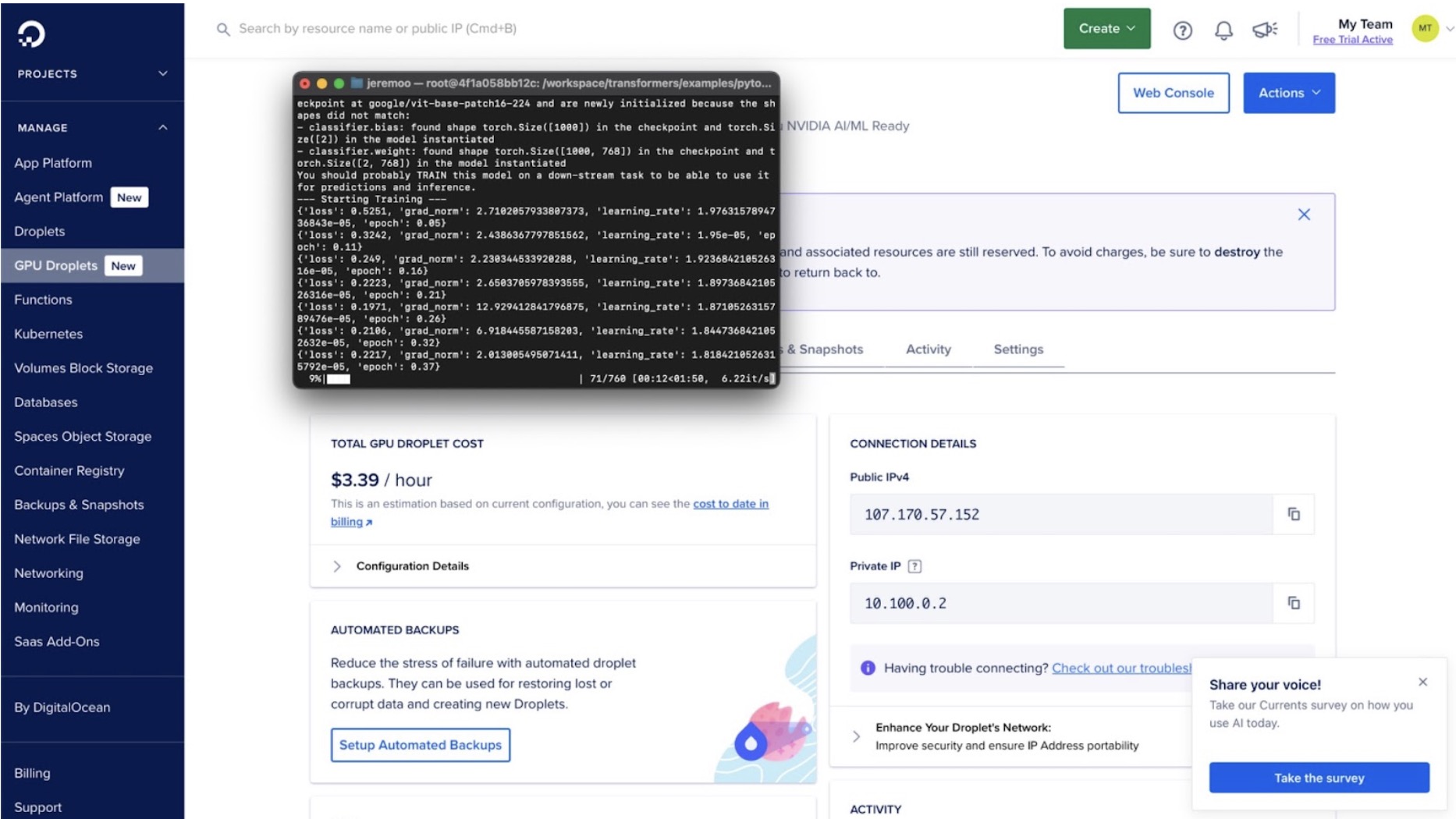Click the Private IP help icon

tap(914, 566)
